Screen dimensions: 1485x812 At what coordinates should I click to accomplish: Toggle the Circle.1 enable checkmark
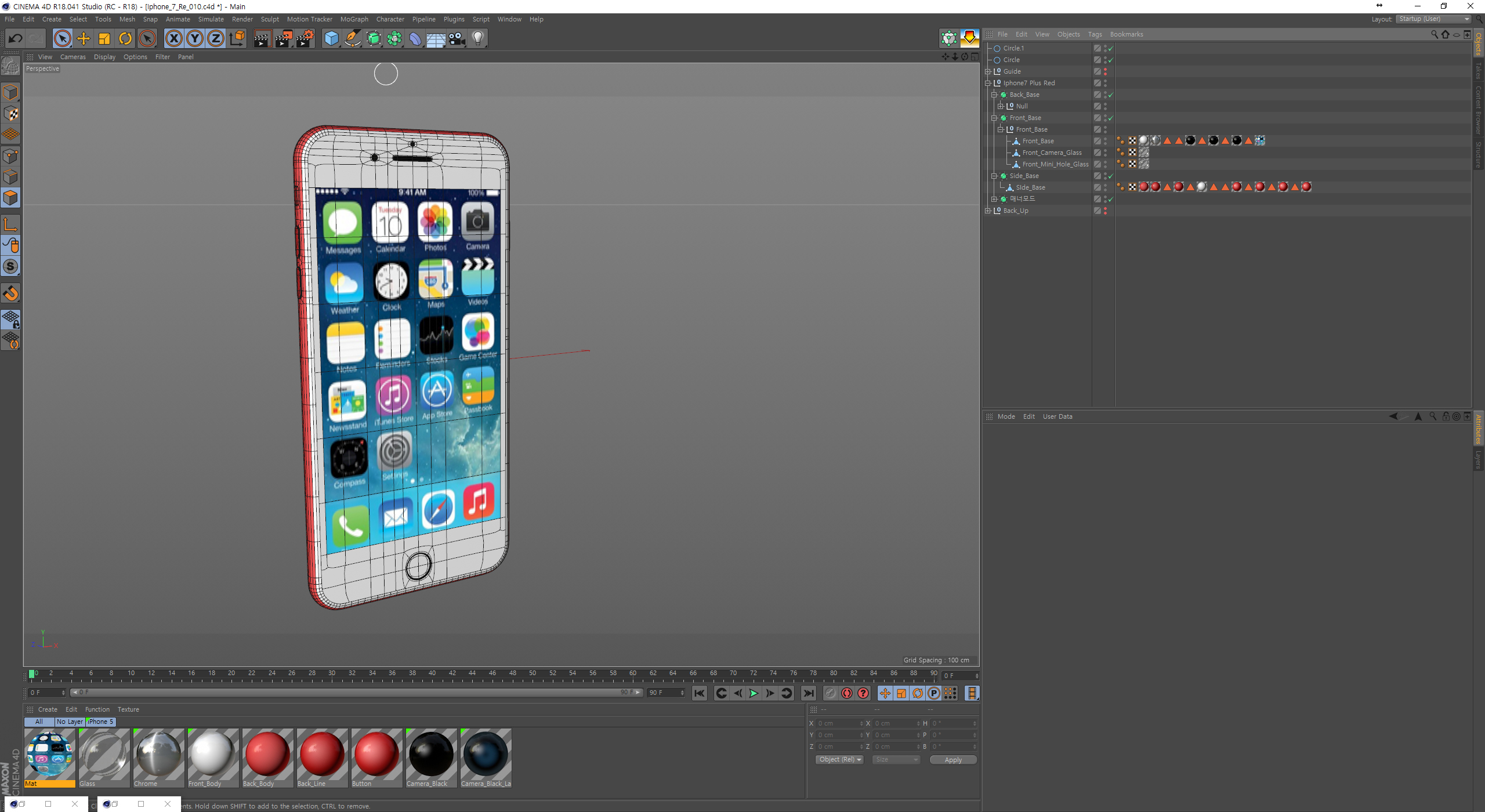[1111, 49]
